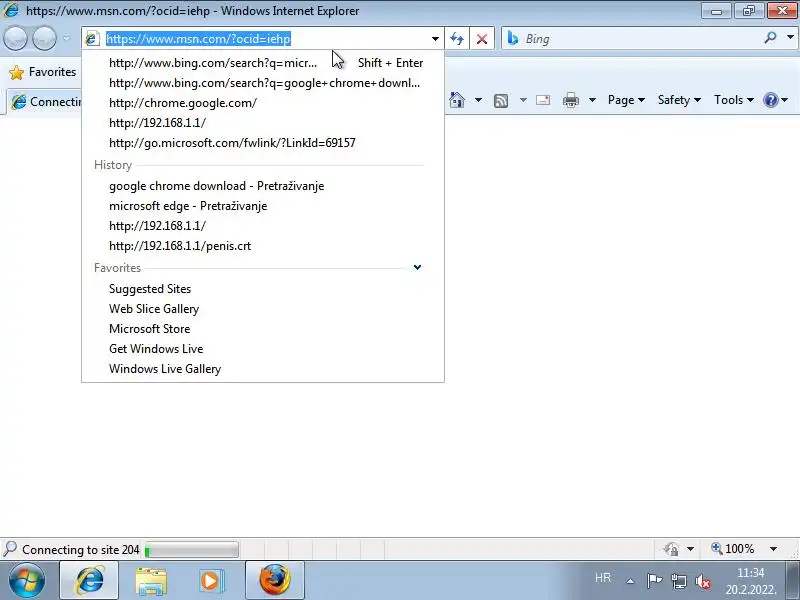Select first http://192.168.1.1/ typed suggestion
Image resolution: width=800 pixels, height=600 pixels.
(263, 122)
